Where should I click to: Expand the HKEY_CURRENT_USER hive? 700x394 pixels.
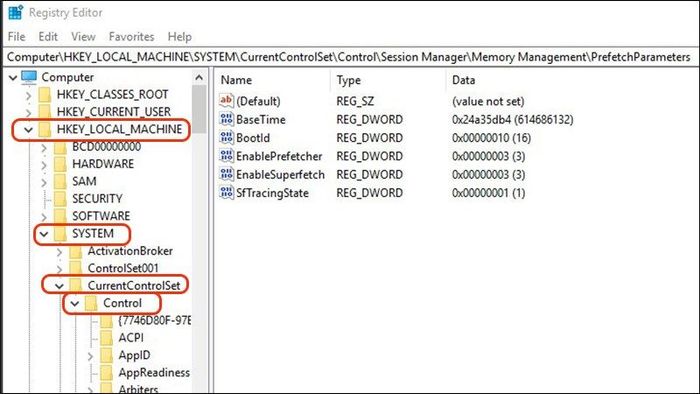point(29,112)
